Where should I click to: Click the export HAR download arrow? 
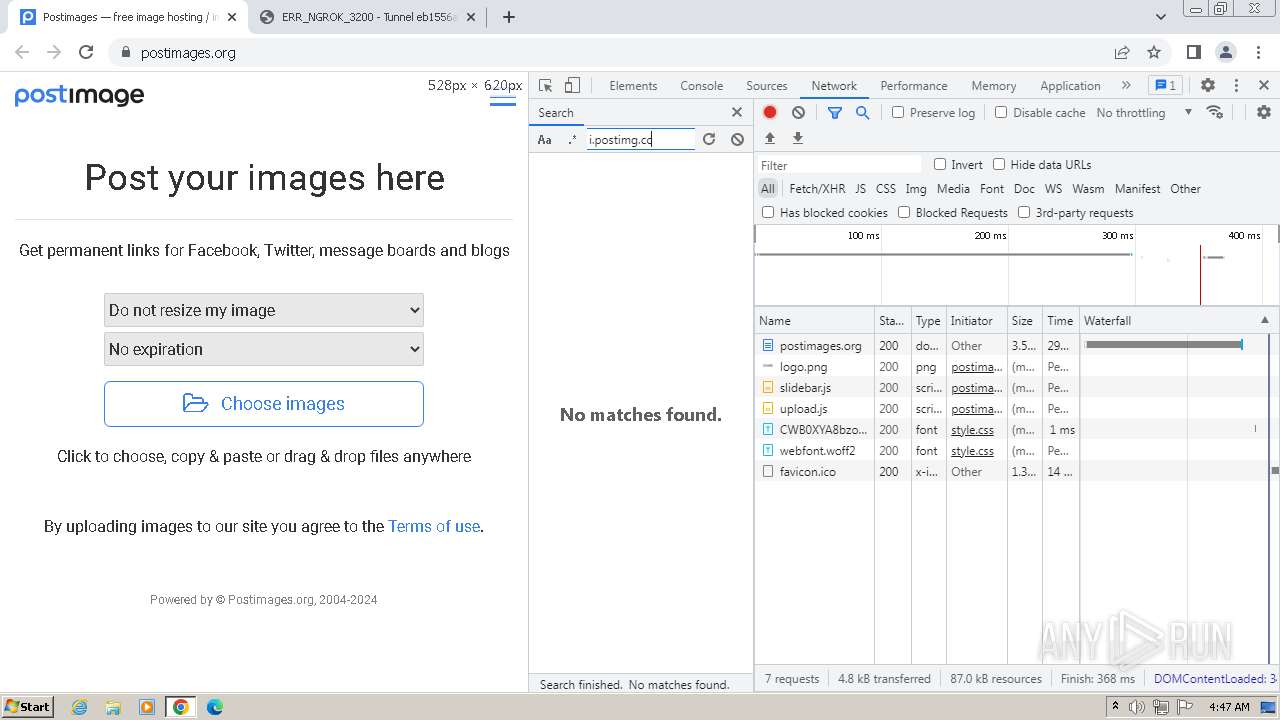[x=798, y=138]
